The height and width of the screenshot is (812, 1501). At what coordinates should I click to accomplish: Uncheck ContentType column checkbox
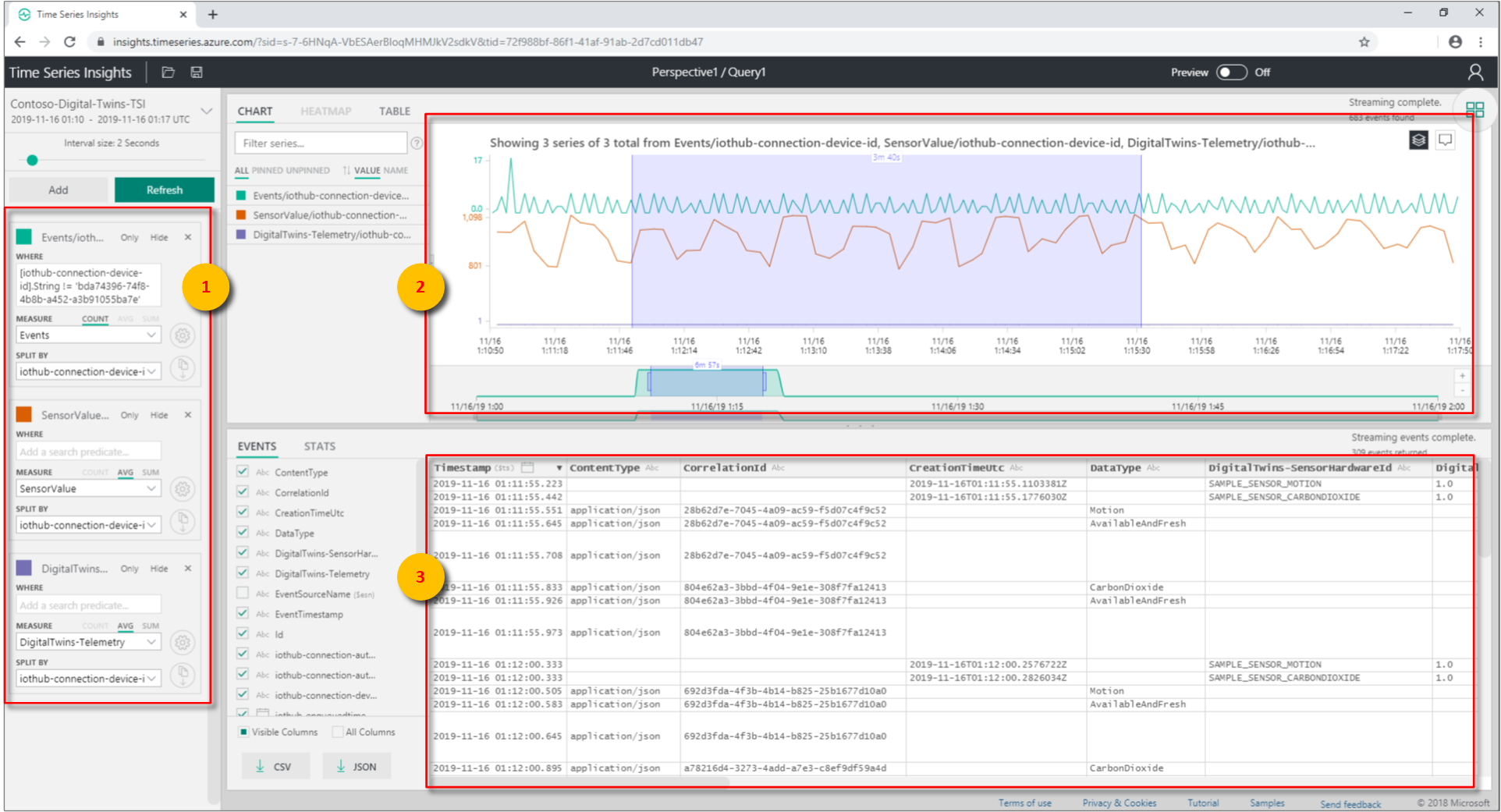pyautogui.click(x=243, y=471)
